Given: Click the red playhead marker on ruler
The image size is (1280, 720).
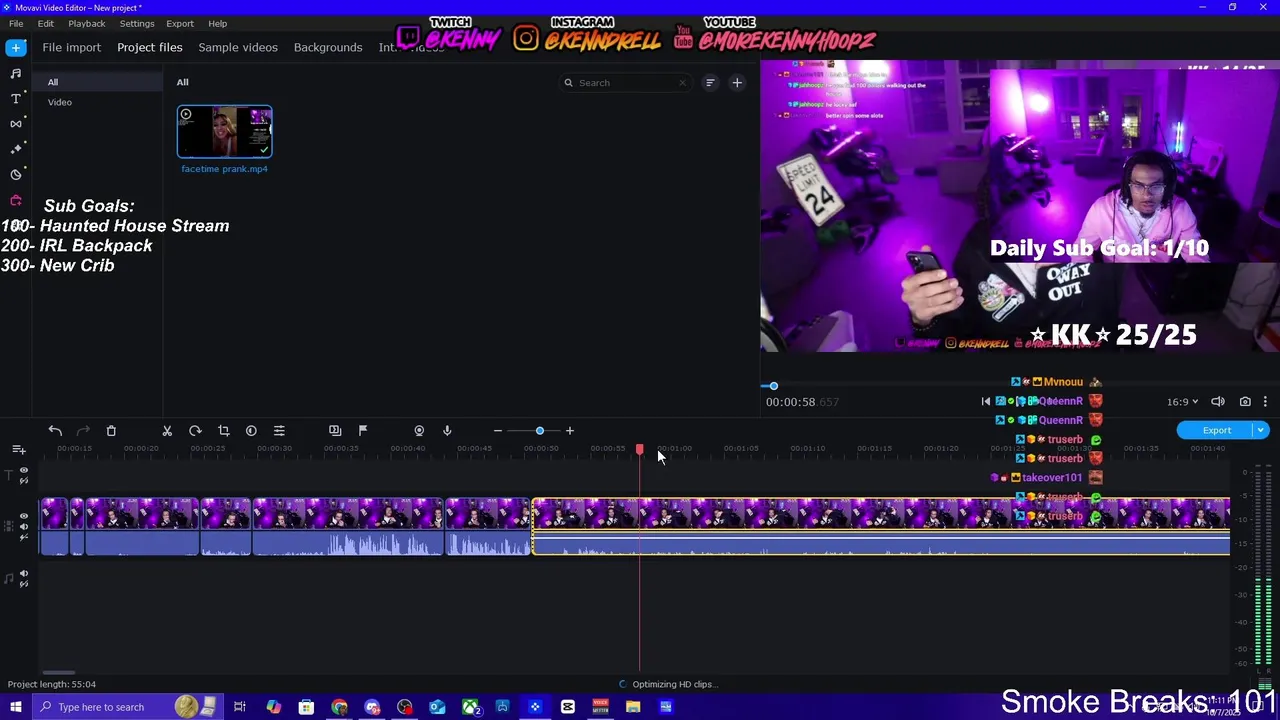Looking at the screenshot, I should point(640,450).
